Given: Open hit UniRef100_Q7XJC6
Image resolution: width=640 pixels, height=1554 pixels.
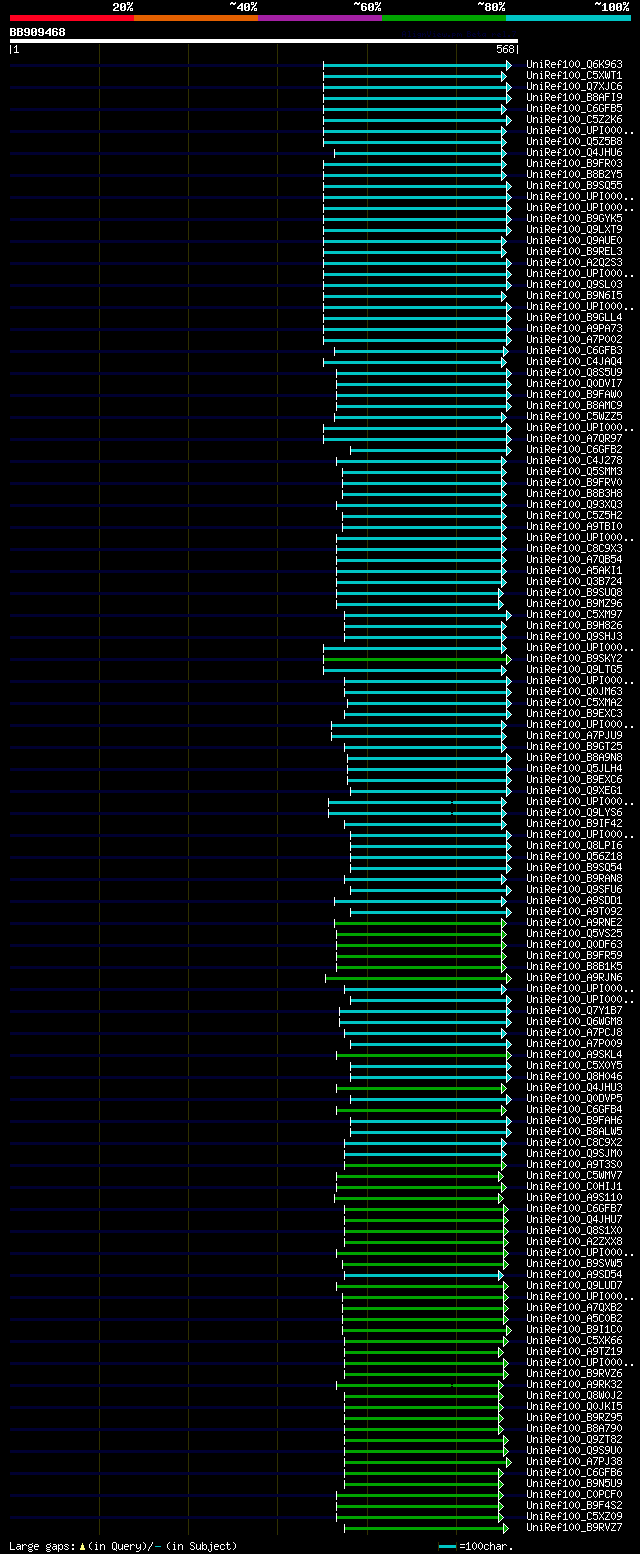Looking at the screenshot, I should (x=574, y=87).
